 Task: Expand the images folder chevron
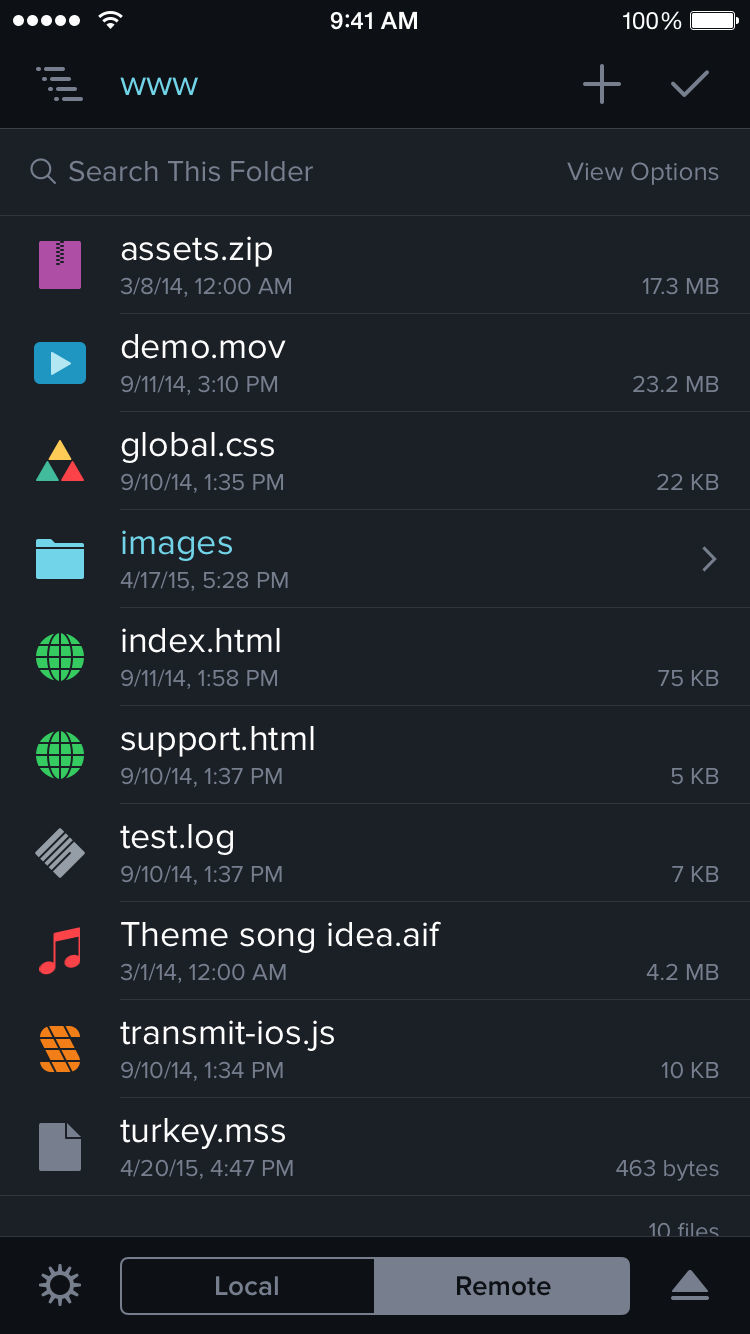coord(709,559)
